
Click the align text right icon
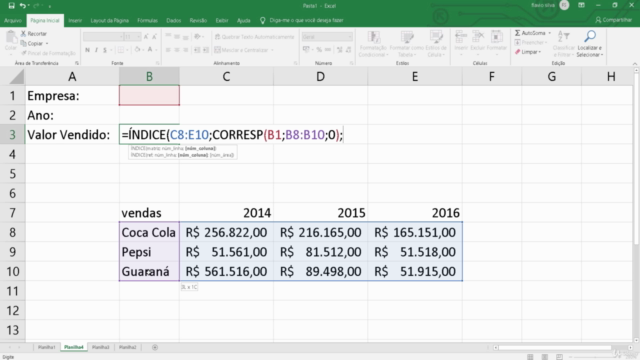(x=186, y=50)
